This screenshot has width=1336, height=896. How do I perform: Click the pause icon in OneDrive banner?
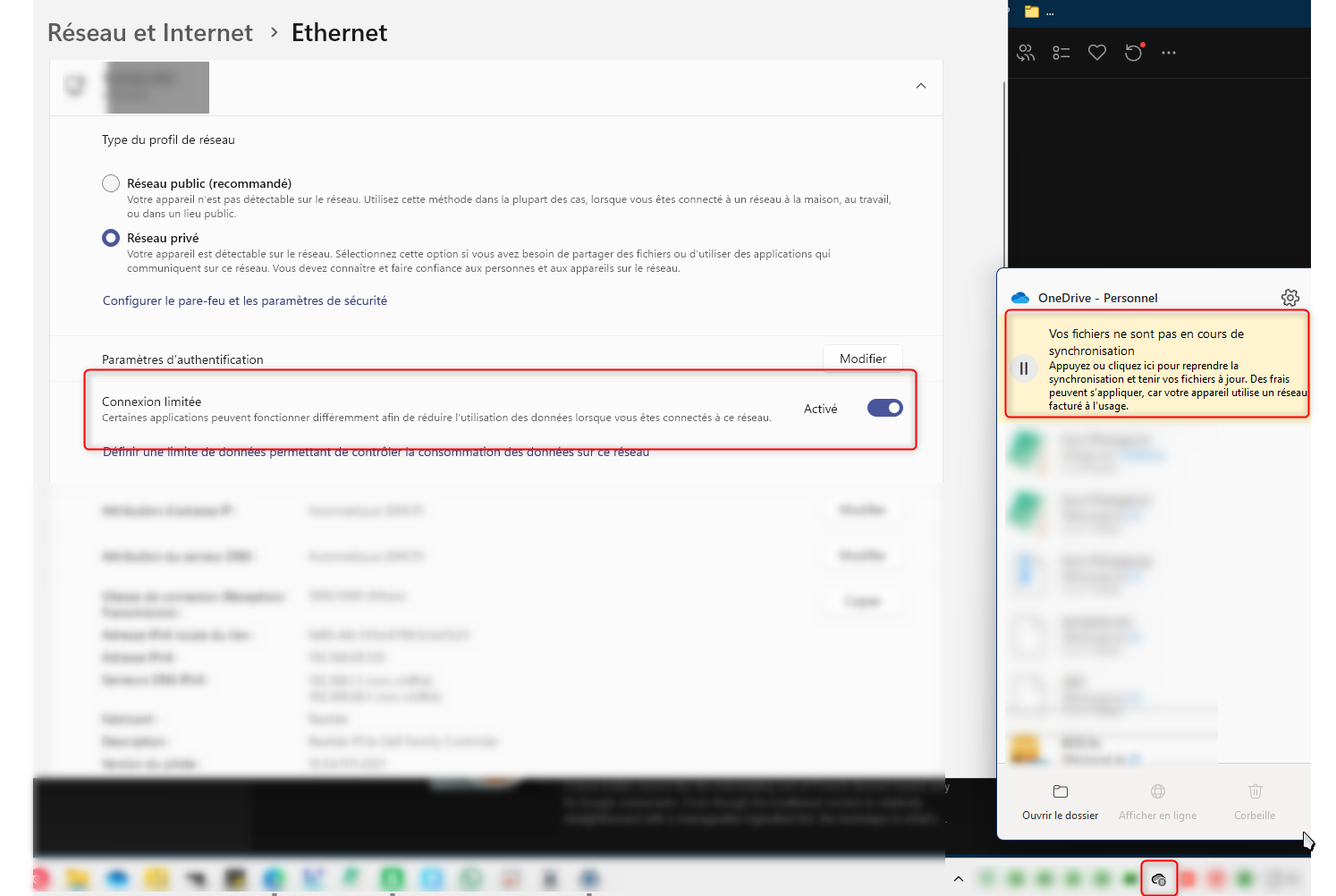1024,368
